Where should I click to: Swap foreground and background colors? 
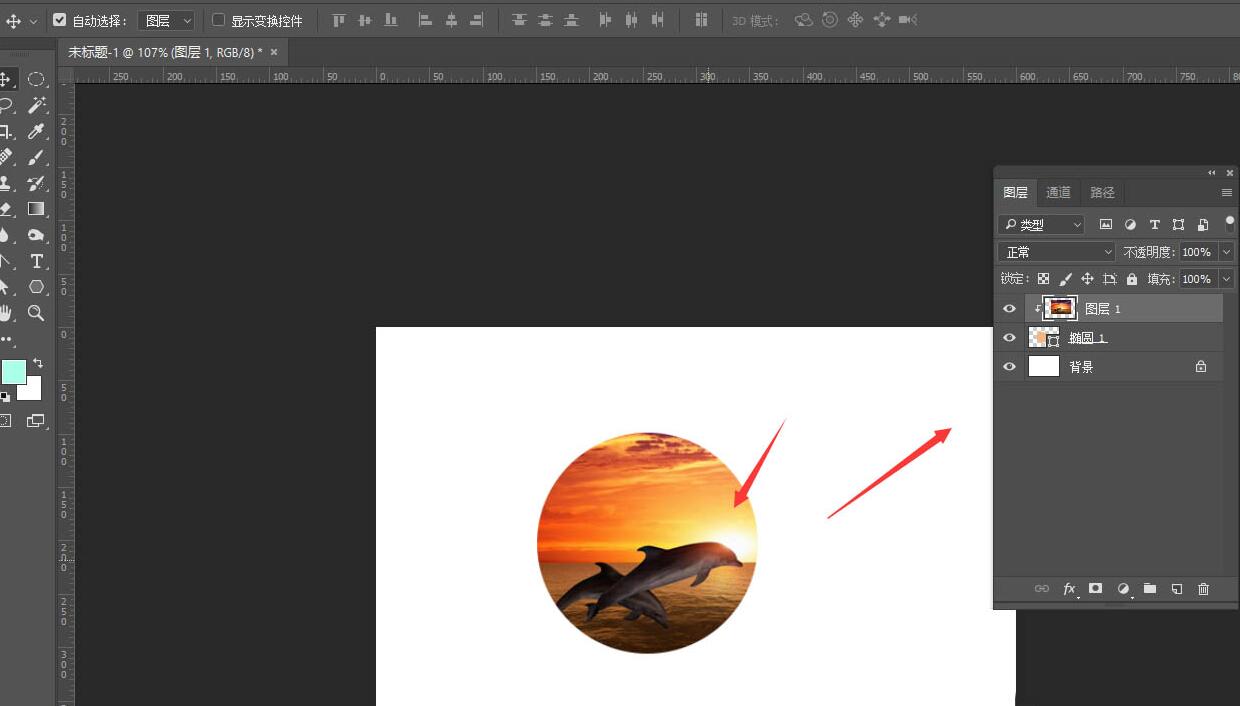pos(38,363)
